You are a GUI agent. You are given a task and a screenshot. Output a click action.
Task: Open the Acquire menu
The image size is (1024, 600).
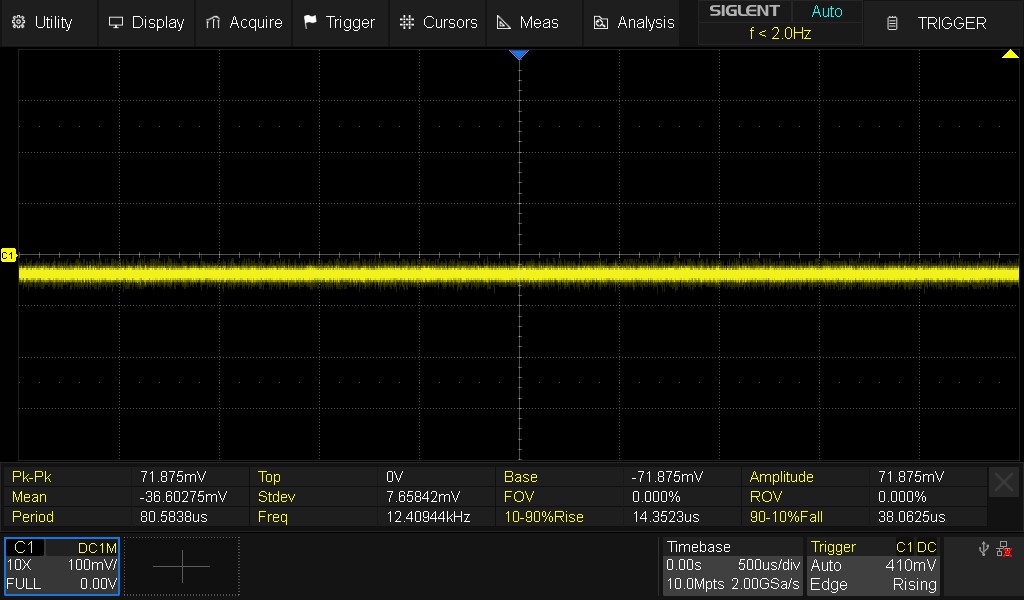[244, 23]
